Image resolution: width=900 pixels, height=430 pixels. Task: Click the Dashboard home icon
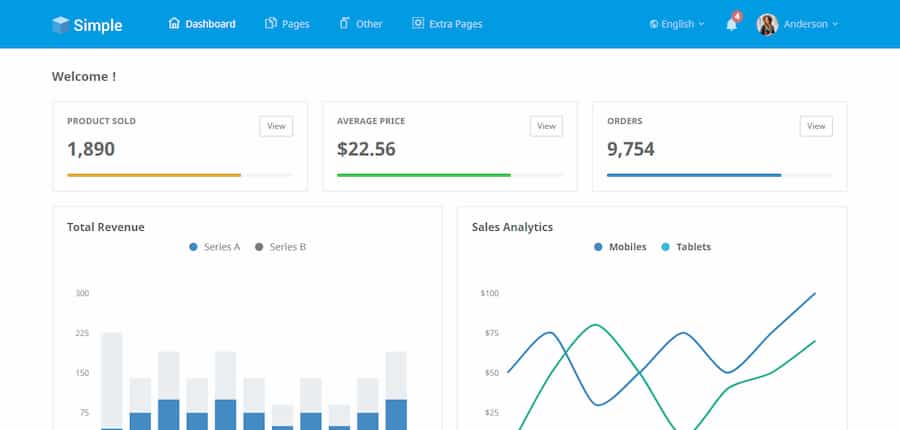[174, 23]
